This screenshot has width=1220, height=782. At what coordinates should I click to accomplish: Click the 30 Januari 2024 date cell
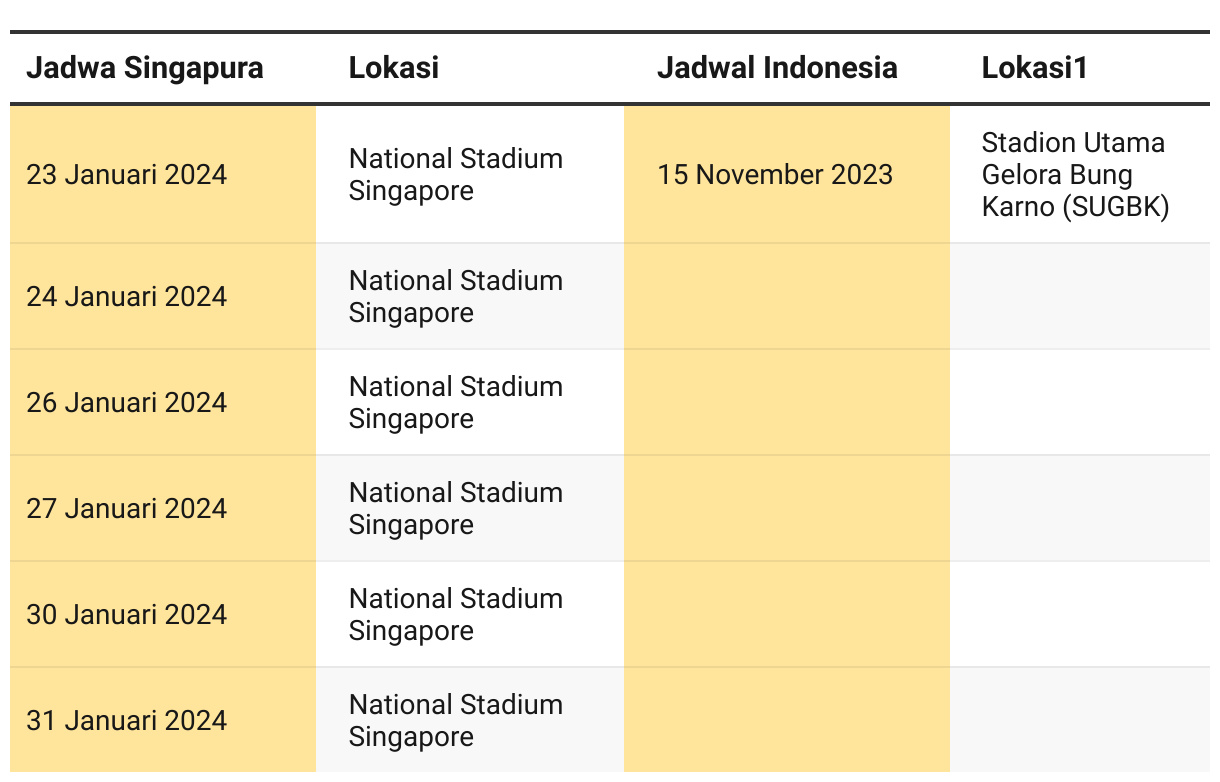[163, 614]
